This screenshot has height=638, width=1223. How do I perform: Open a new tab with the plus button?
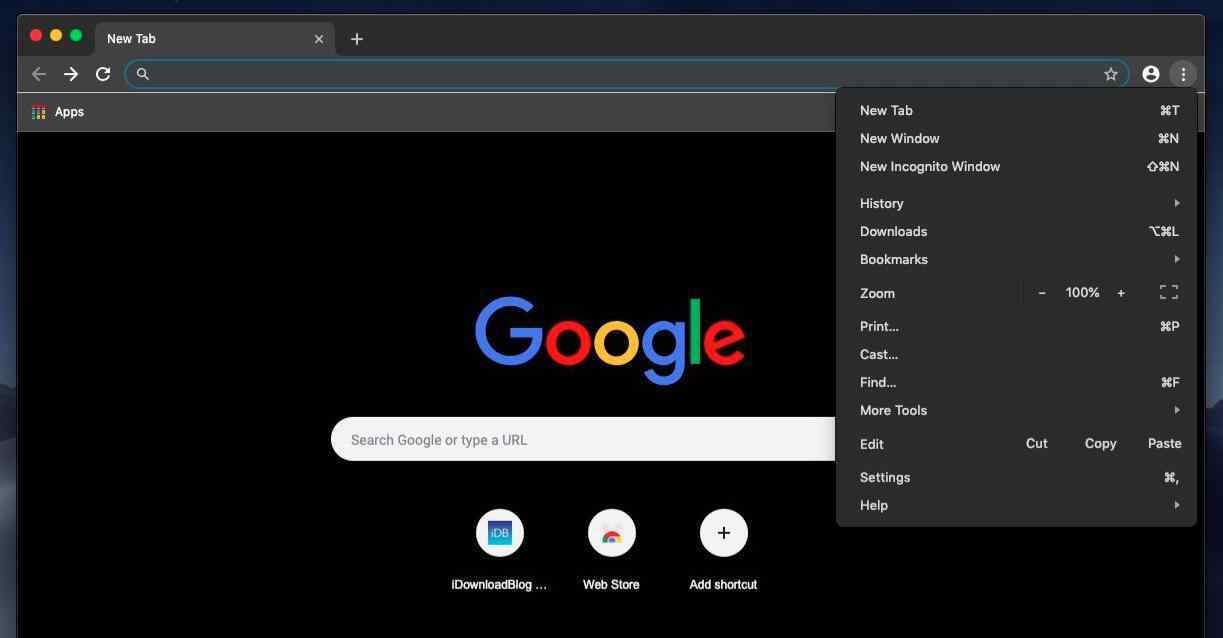[357, 39]
